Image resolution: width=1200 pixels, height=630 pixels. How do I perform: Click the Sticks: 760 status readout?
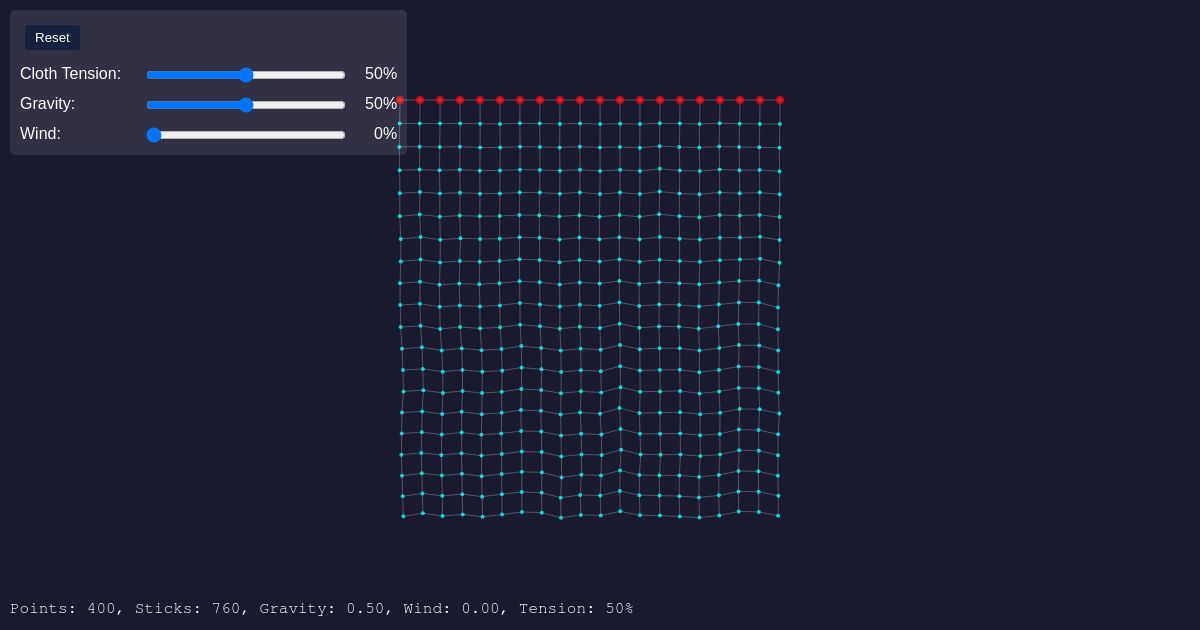point(190,609)
